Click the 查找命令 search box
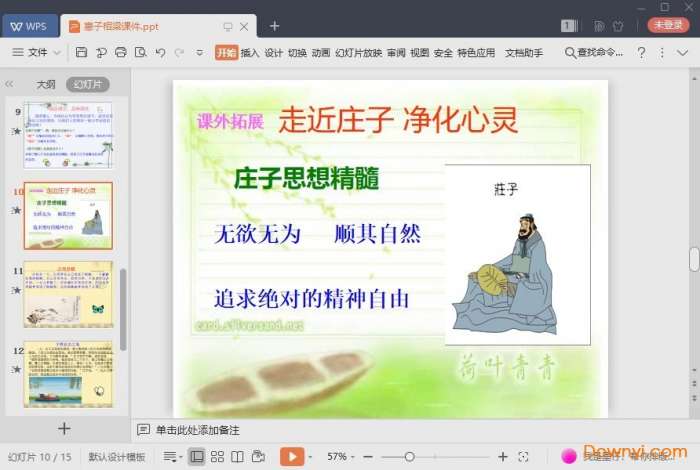700x470 pixels. point(594,53)
